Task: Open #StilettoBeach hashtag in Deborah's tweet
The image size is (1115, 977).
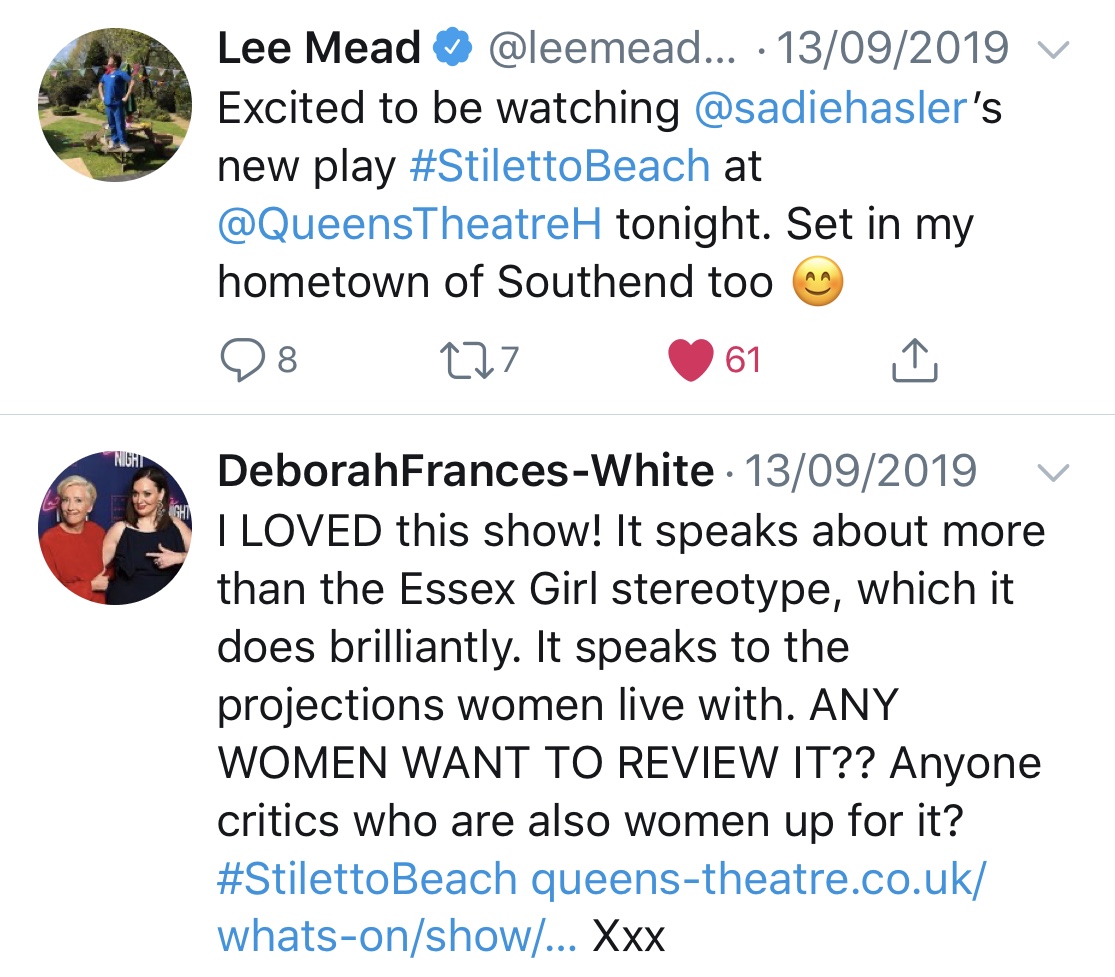Action: point(367,879)
